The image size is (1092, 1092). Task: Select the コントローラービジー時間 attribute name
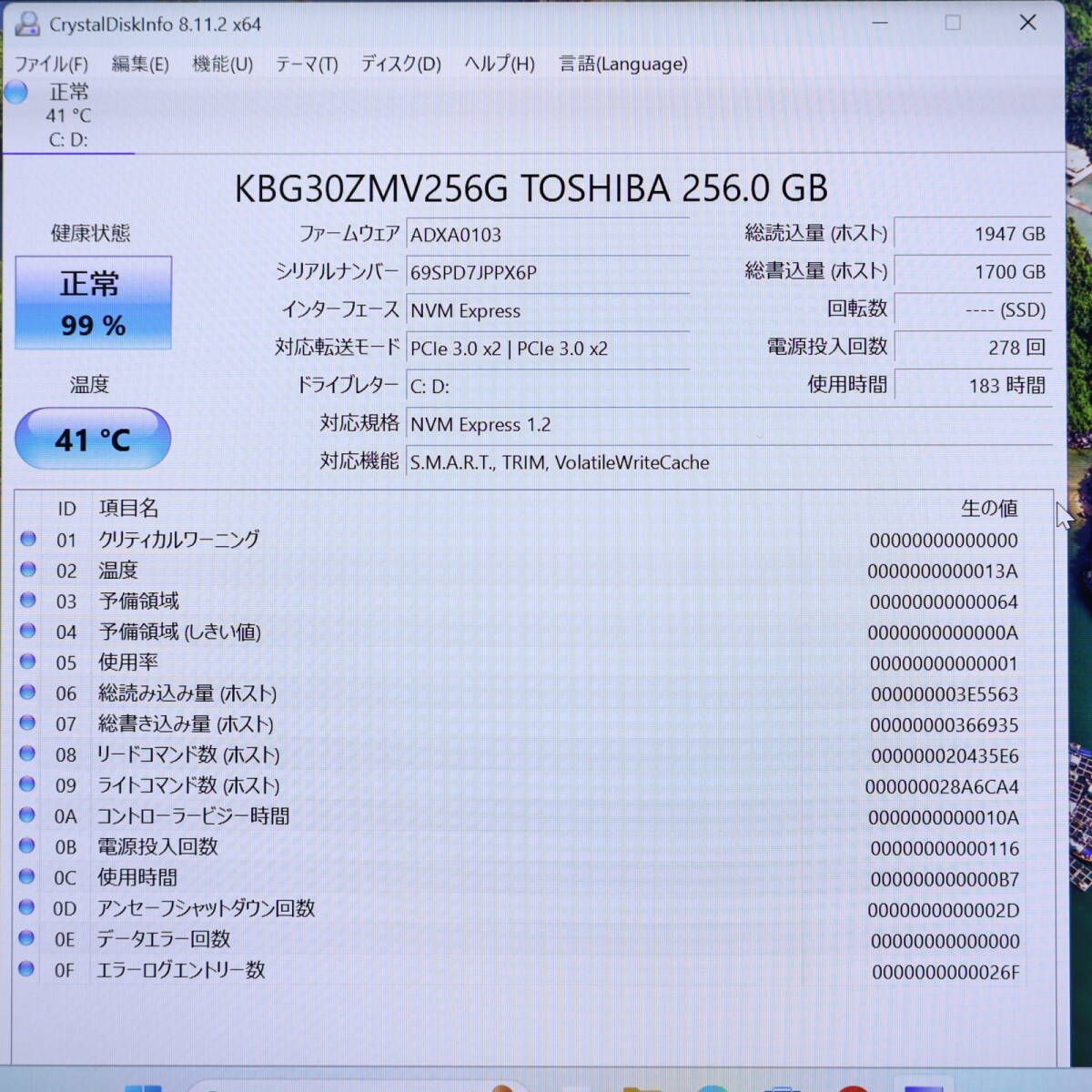click(x=194, y=816)
